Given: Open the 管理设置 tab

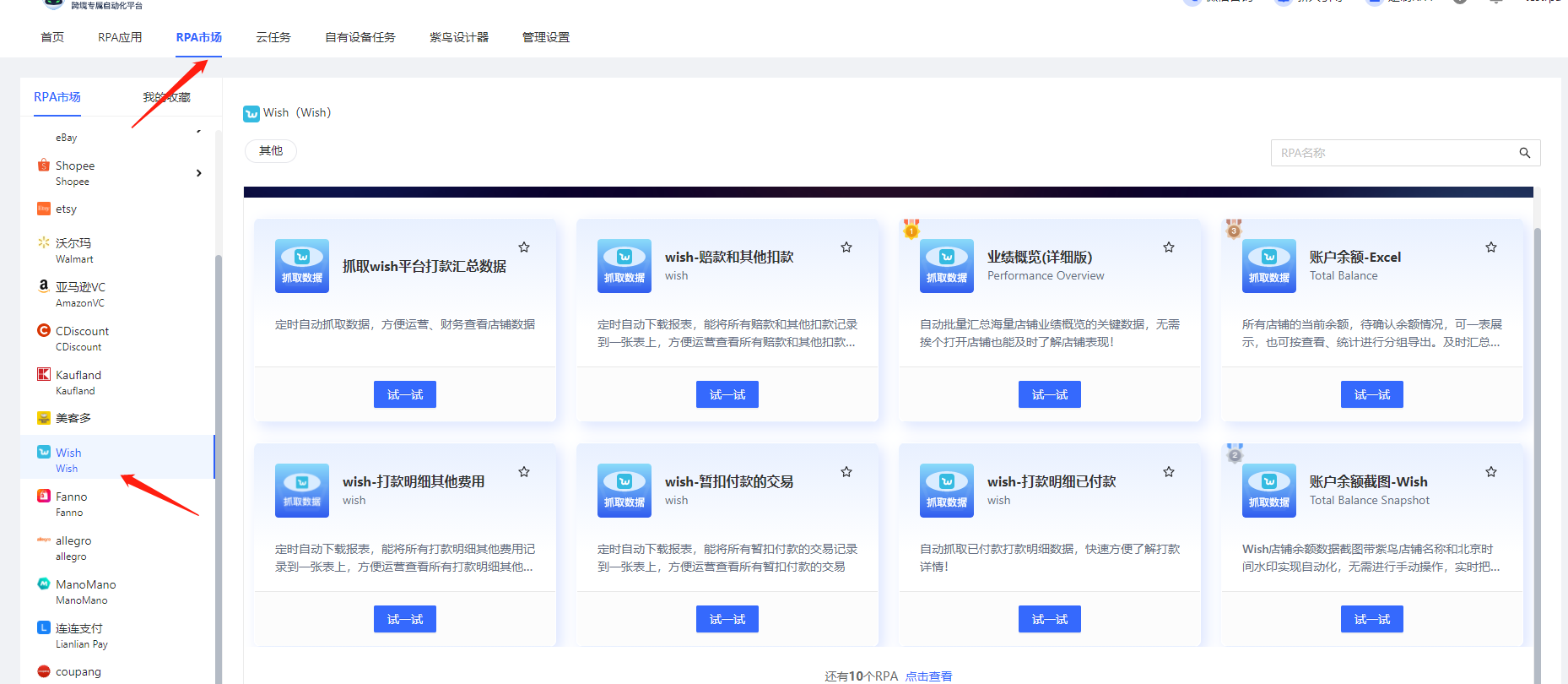Looking at the screenshot, I should 546,37.
